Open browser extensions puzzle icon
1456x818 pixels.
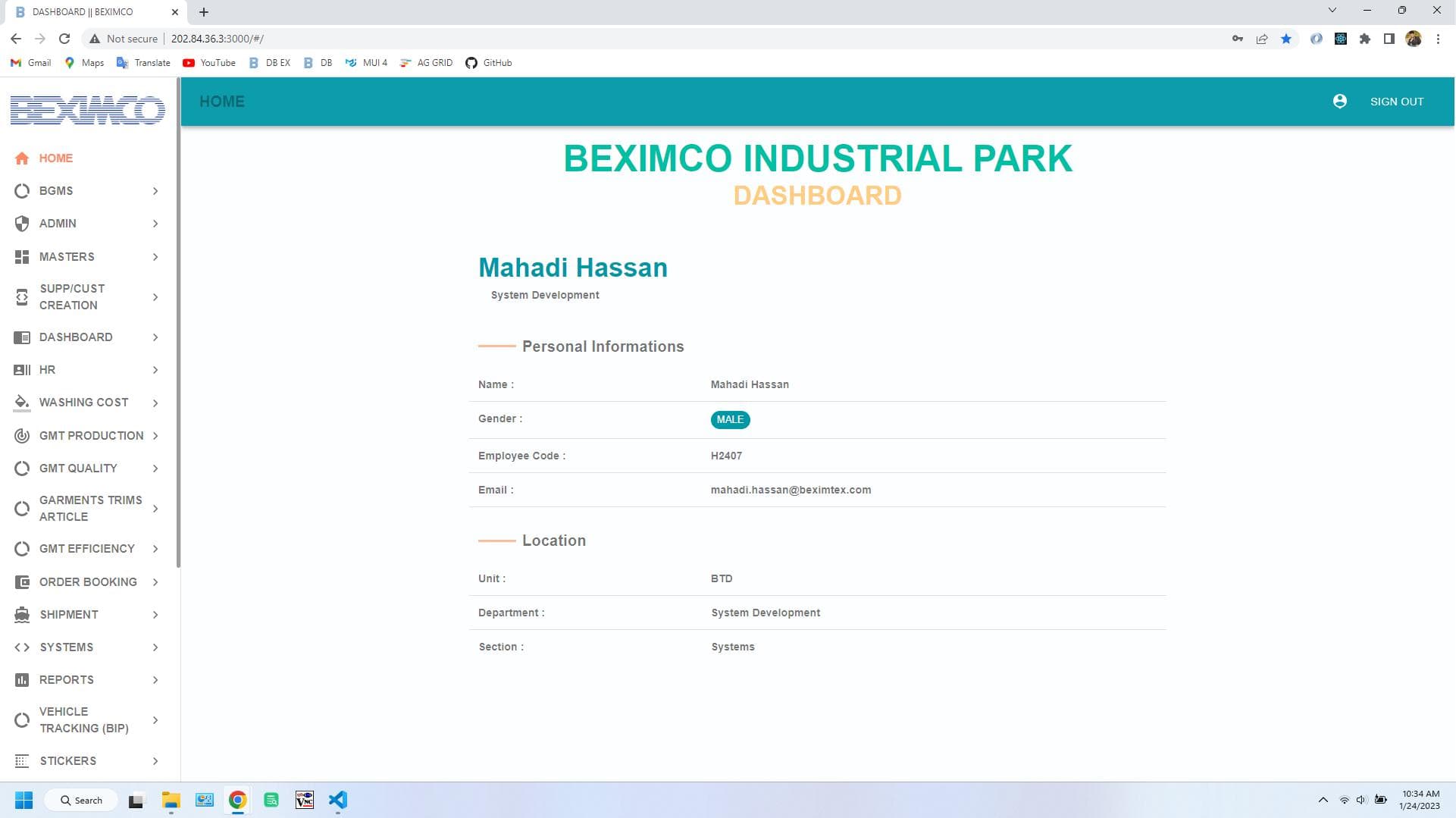coord(1365,39)
